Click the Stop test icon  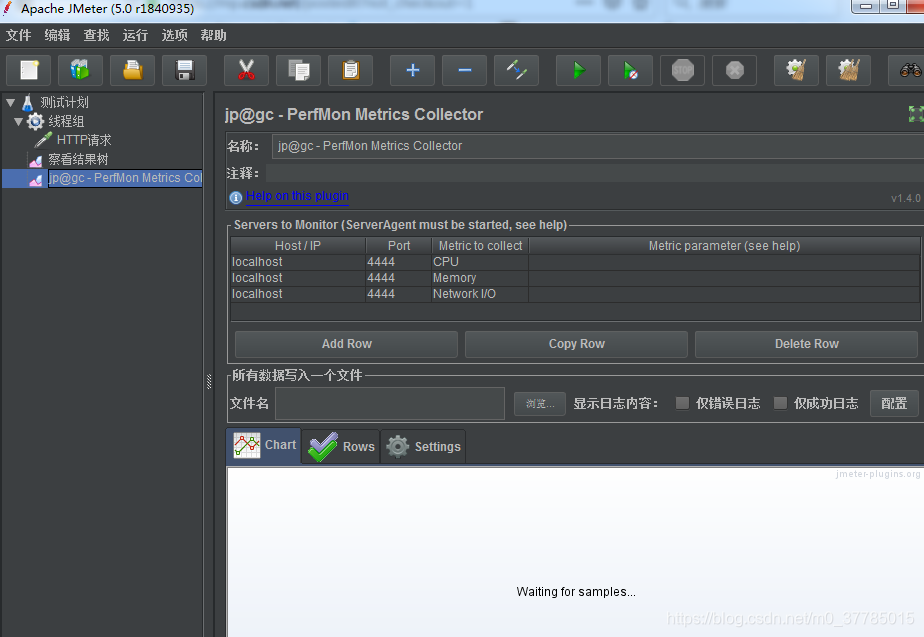click(682, 71)
